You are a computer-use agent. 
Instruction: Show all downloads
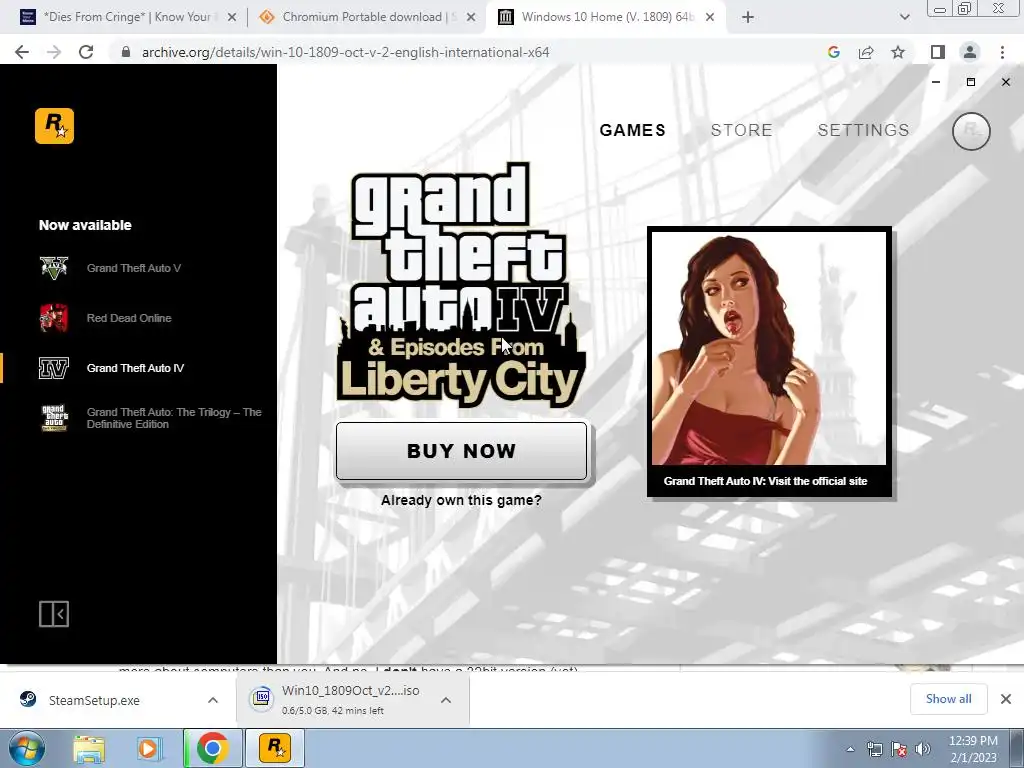(948, 699)
